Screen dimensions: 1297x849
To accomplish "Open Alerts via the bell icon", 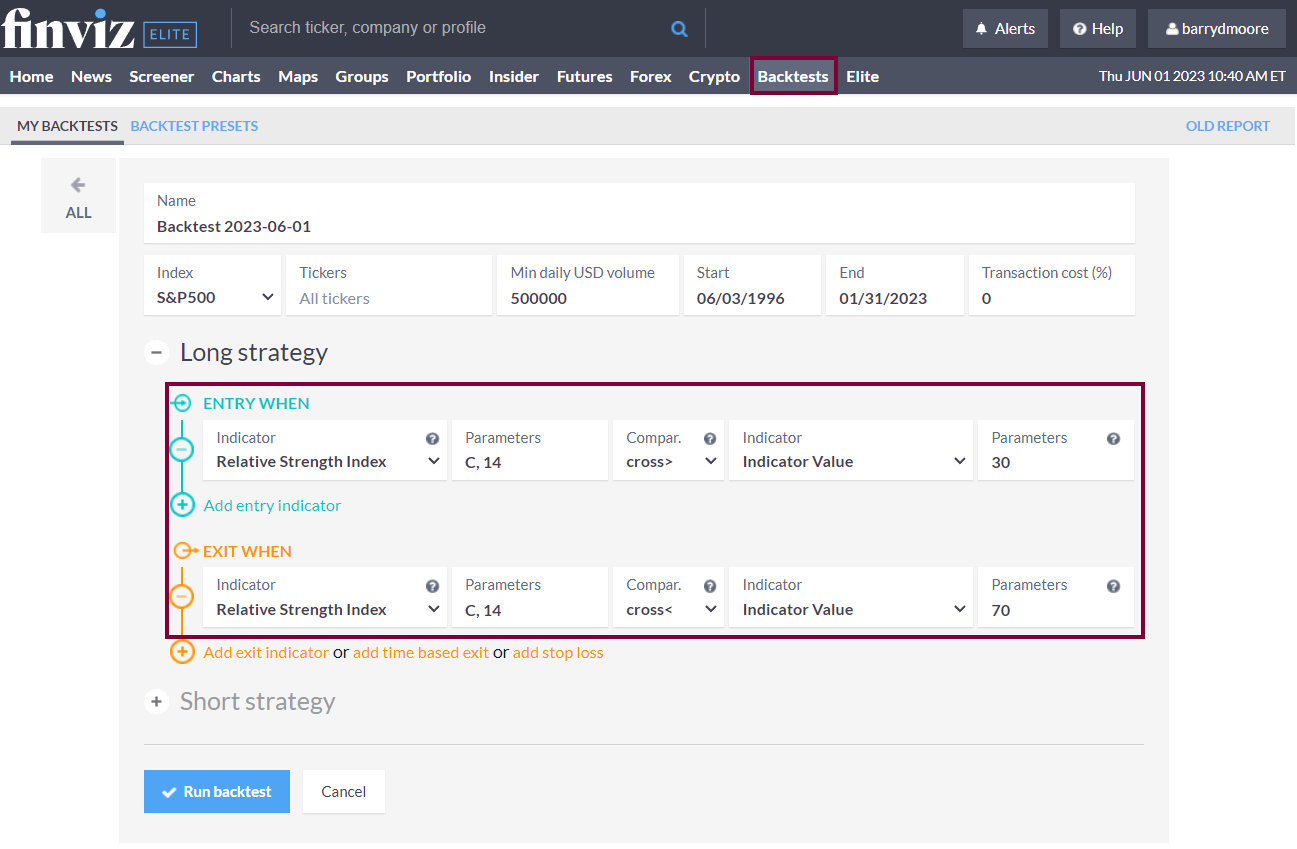I will [x=981, y=28].
